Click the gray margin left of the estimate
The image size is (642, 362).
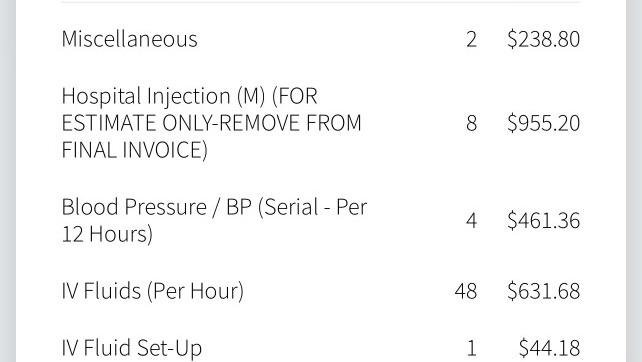point(8,181)
